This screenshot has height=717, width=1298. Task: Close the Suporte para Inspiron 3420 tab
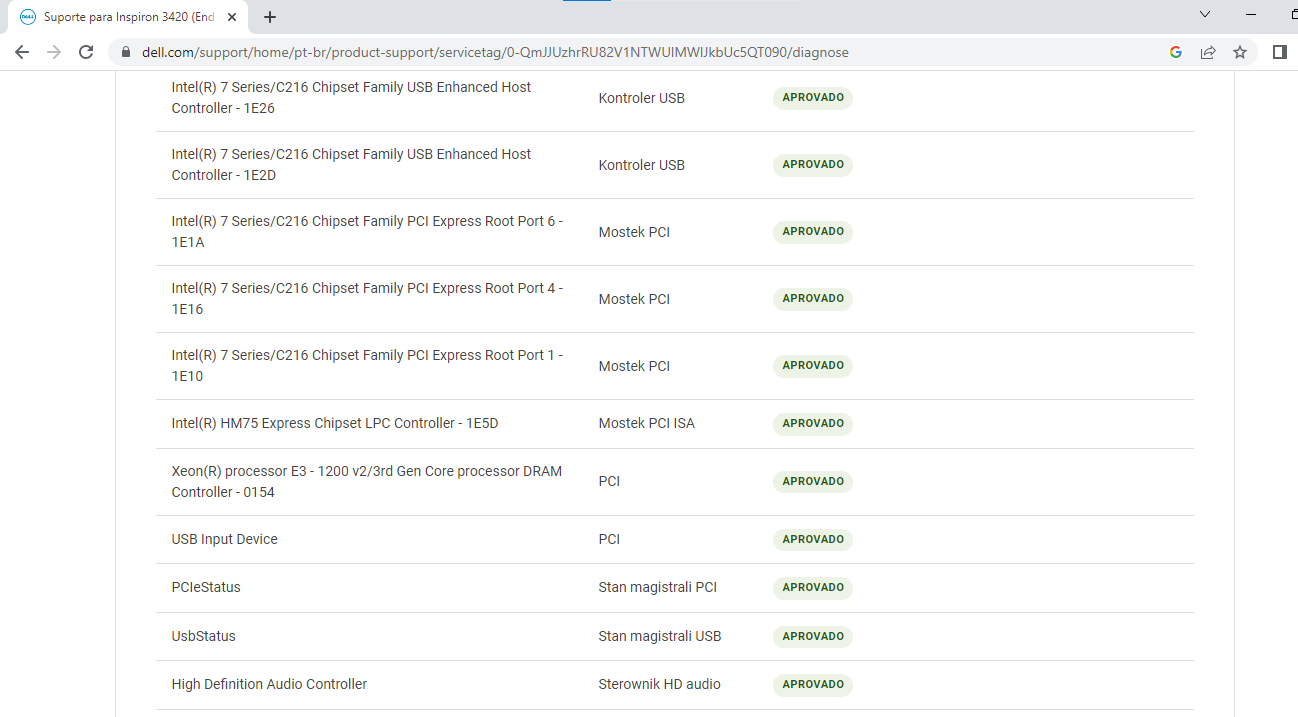click(x=232, y=17)
